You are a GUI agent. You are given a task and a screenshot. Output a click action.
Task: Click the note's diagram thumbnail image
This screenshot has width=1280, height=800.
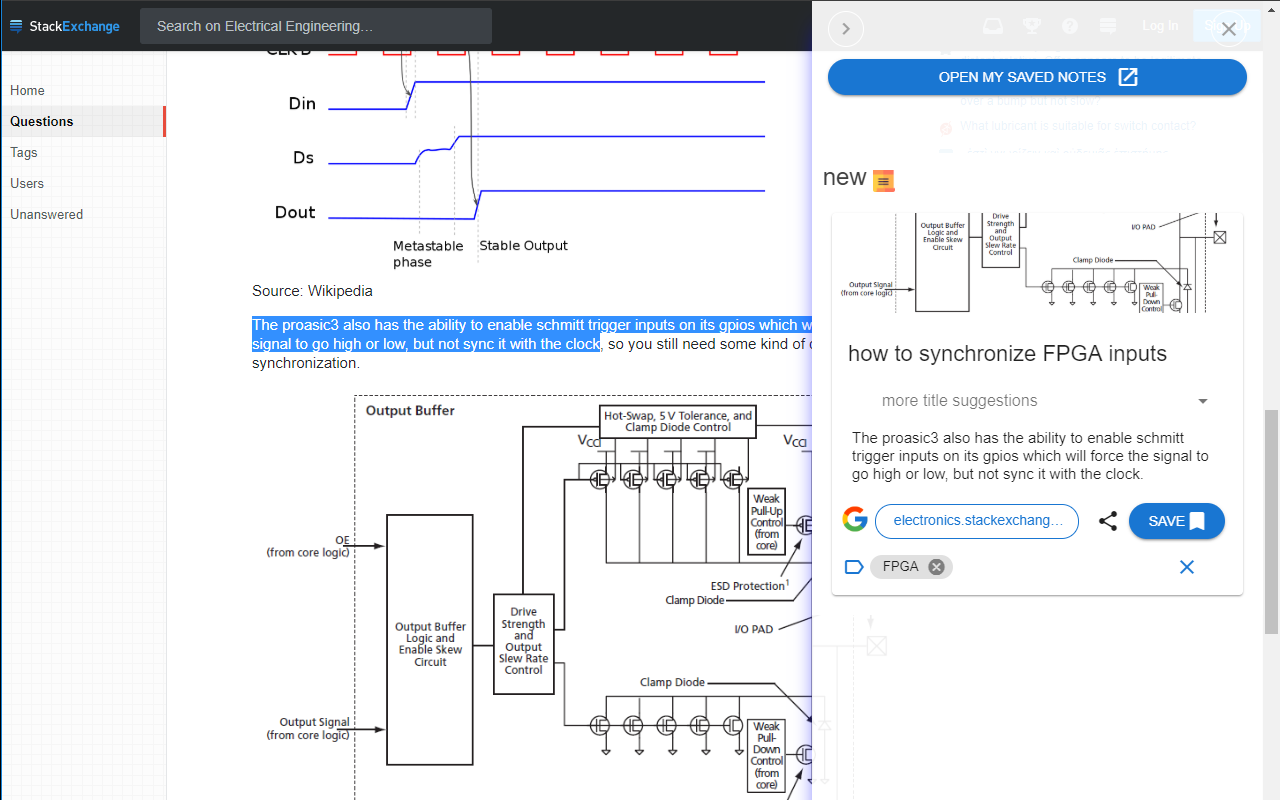(x=1037, y=263)
